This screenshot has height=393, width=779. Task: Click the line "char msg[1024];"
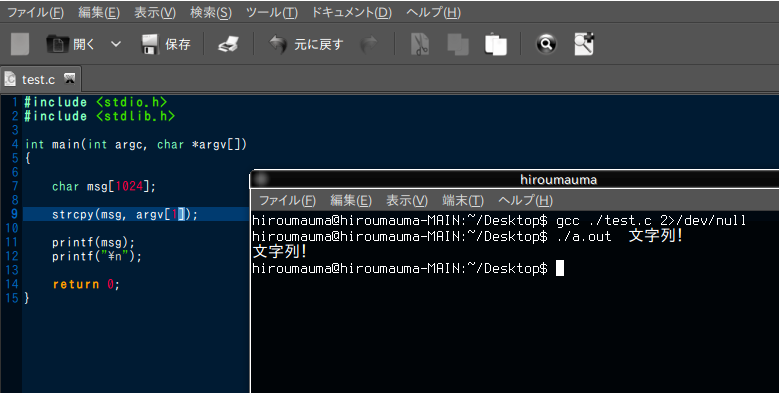coord(104,186)
